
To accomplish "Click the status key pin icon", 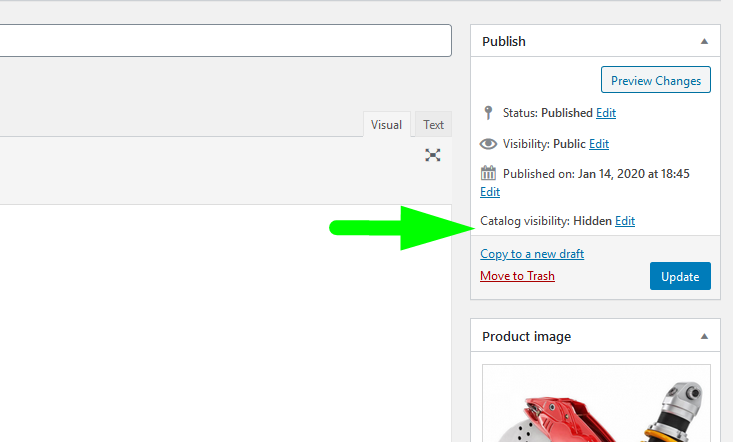I will pyautogui.click(x=488, y=113).
